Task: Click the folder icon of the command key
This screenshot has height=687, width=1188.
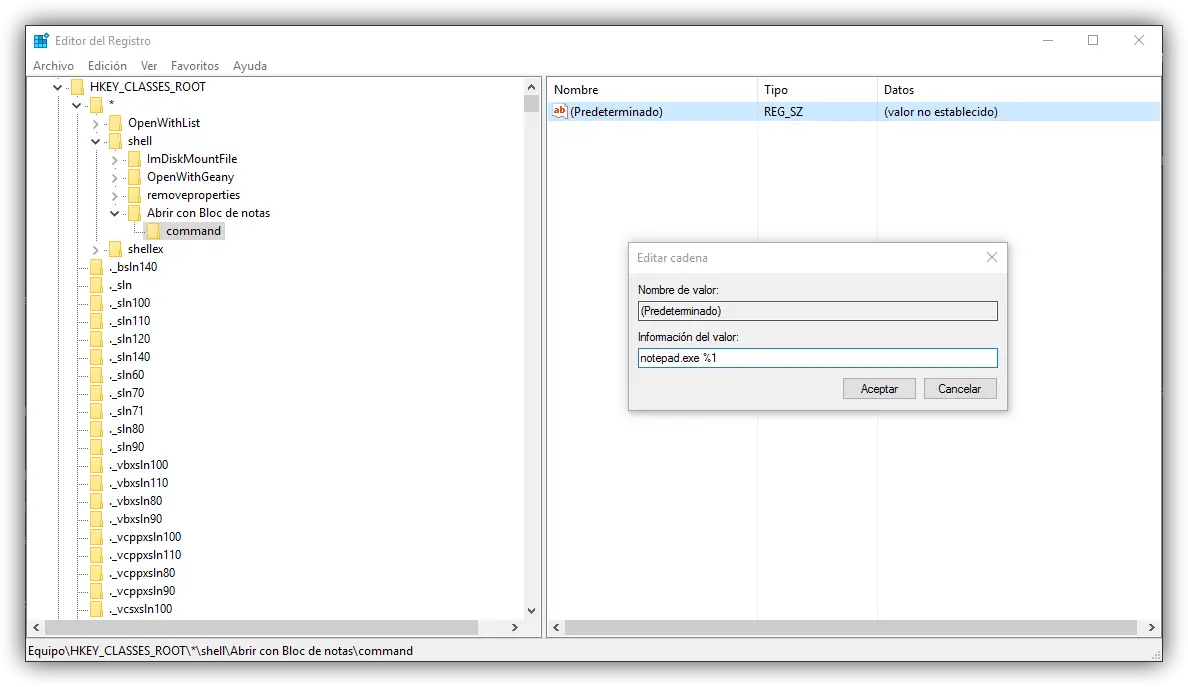Action: (153, 231)
